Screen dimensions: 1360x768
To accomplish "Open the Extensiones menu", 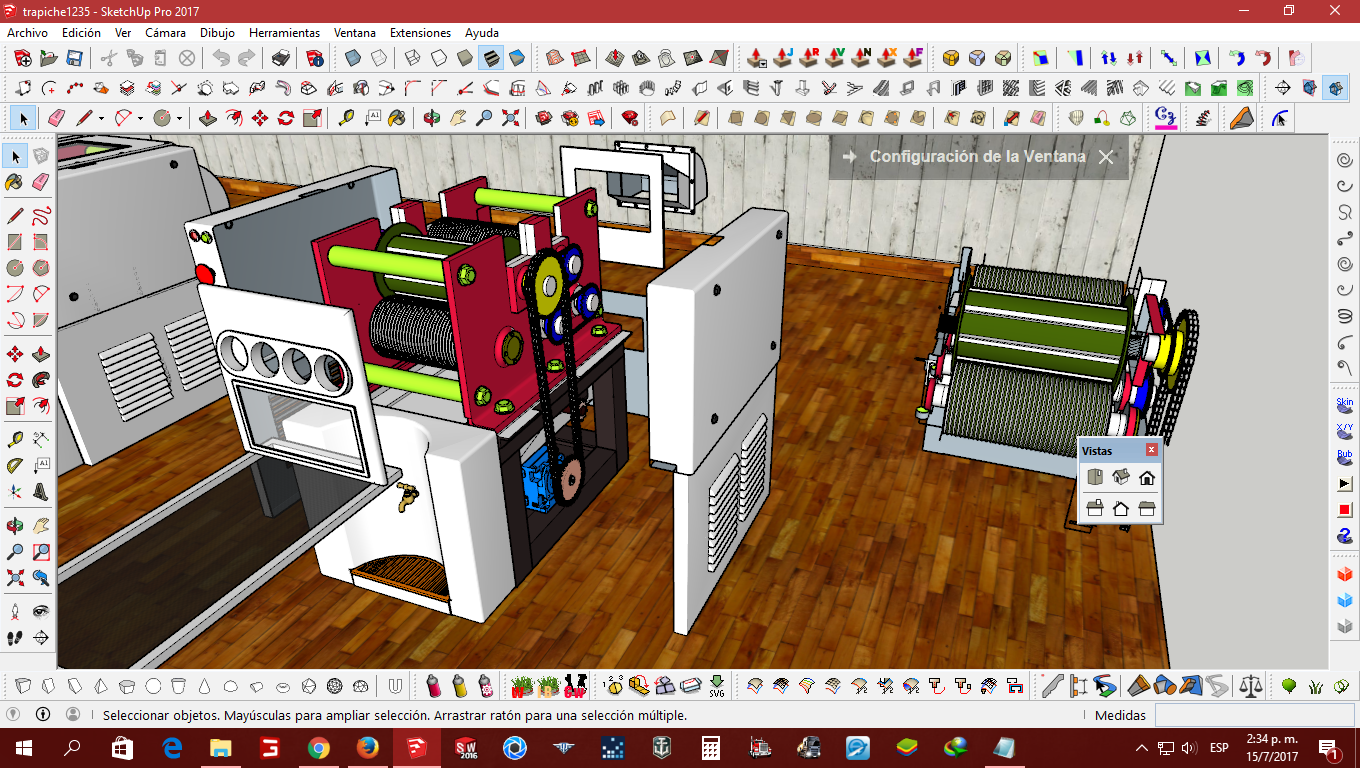I will (420, 33).
